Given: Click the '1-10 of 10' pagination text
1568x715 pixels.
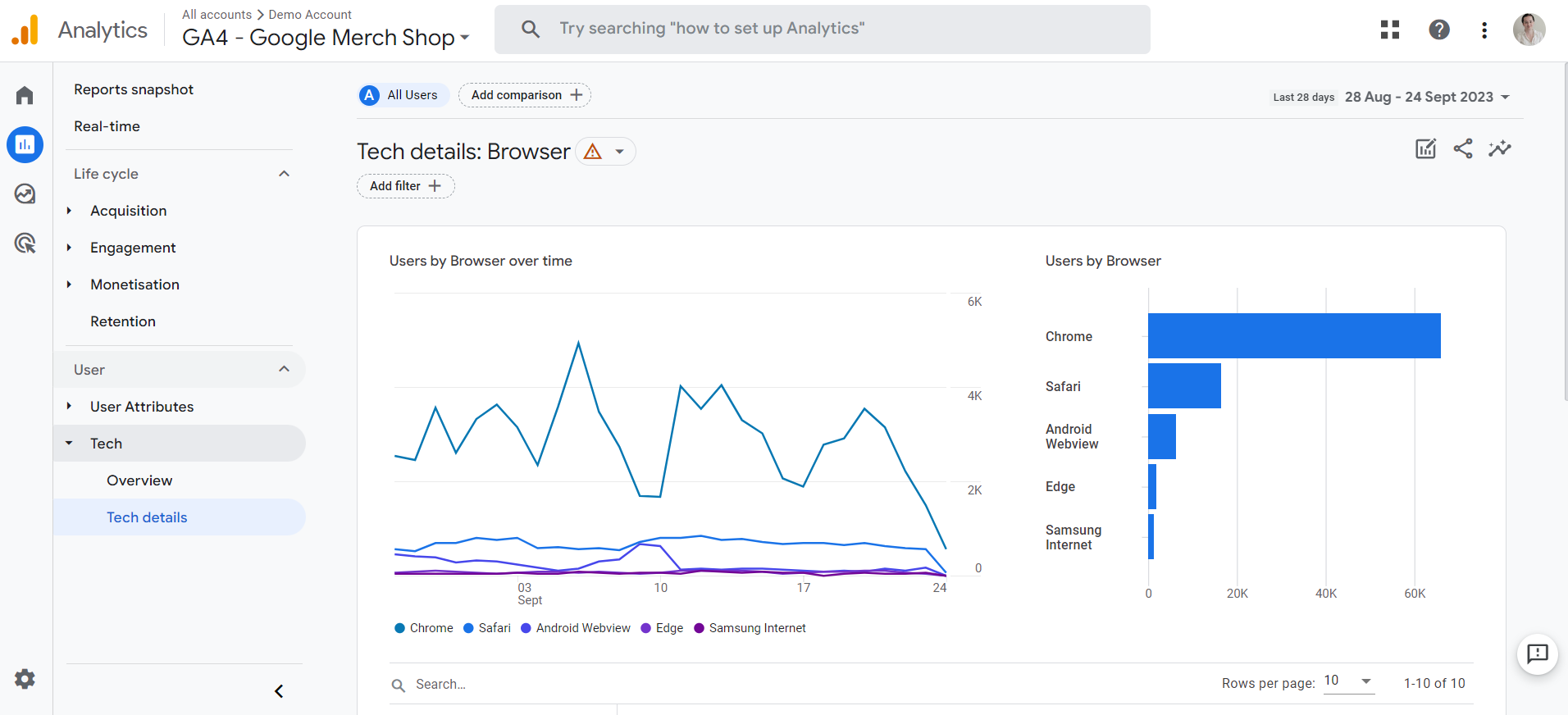Looking at the screenshot, I should pos(1434,683).
